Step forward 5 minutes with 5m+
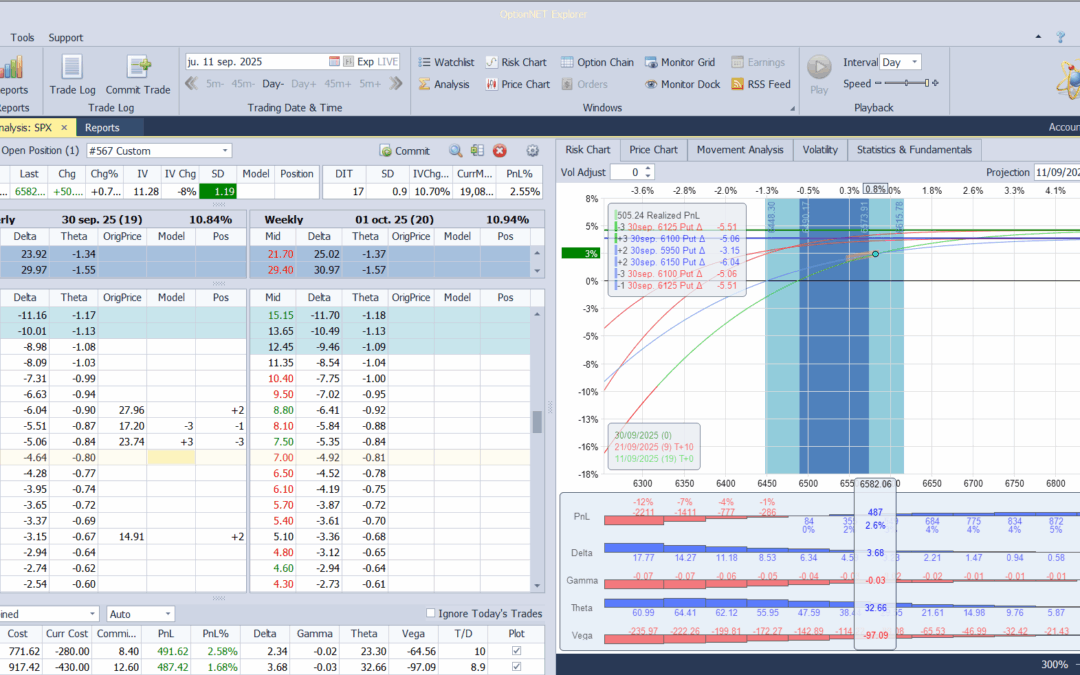 click(370, 83)
